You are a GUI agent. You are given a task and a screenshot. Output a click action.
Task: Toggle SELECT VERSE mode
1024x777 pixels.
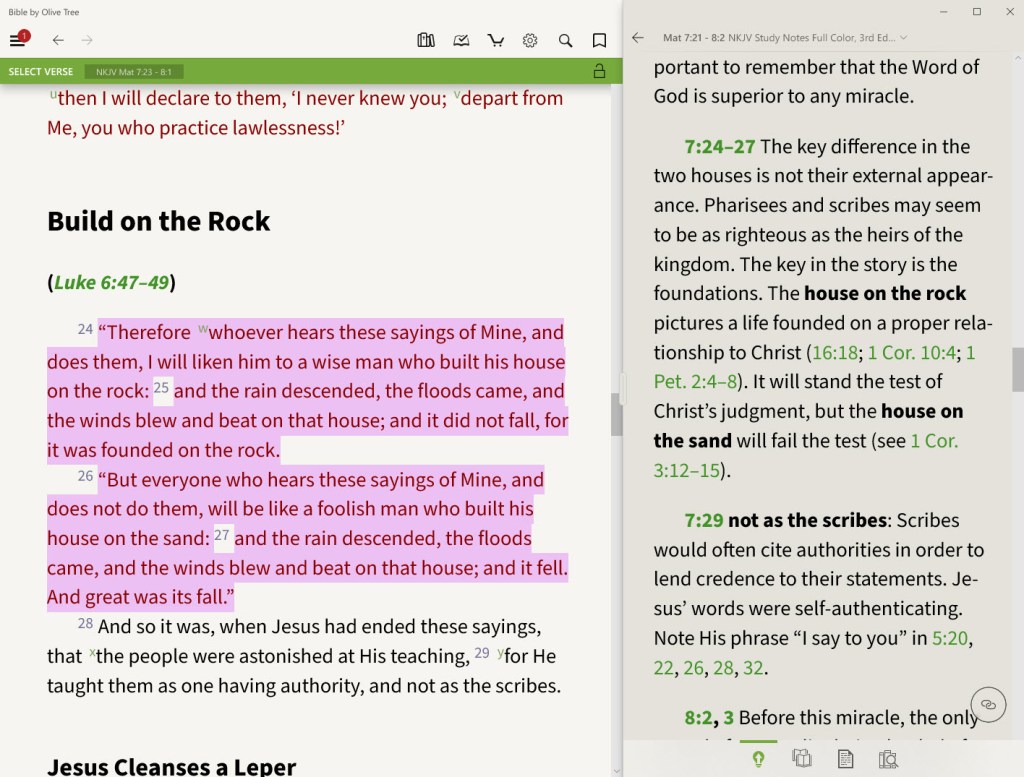tap(40, 71)
